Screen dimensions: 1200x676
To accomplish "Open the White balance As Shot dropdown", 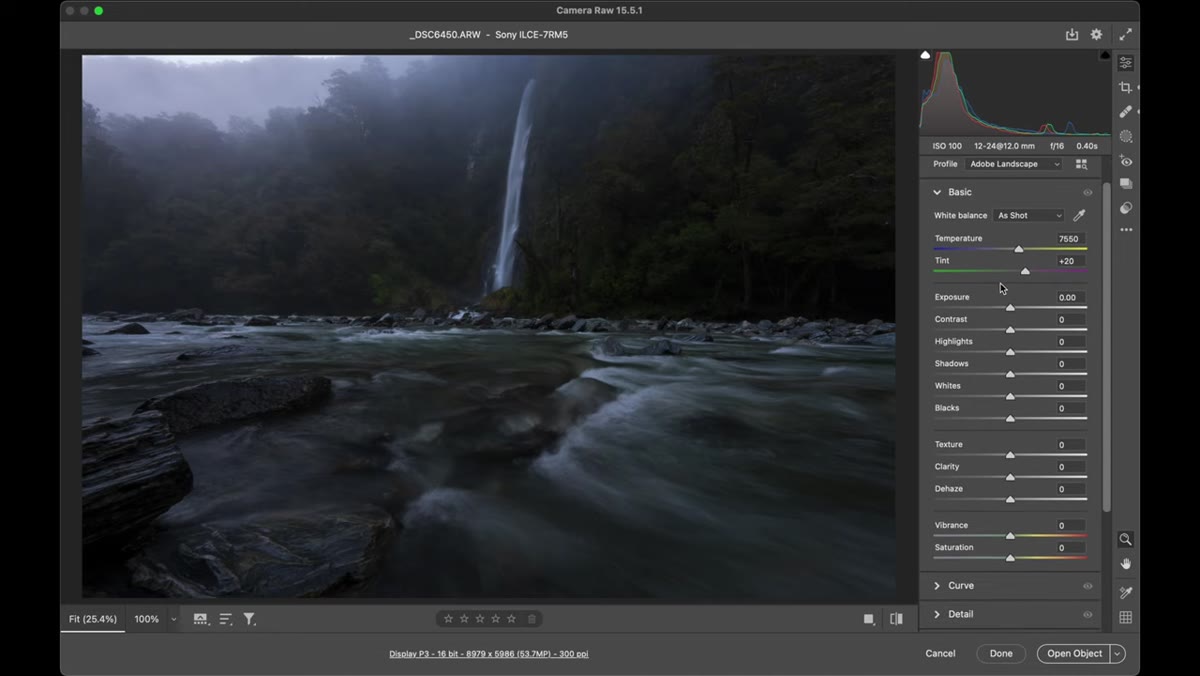I will tap(1029, 215).
